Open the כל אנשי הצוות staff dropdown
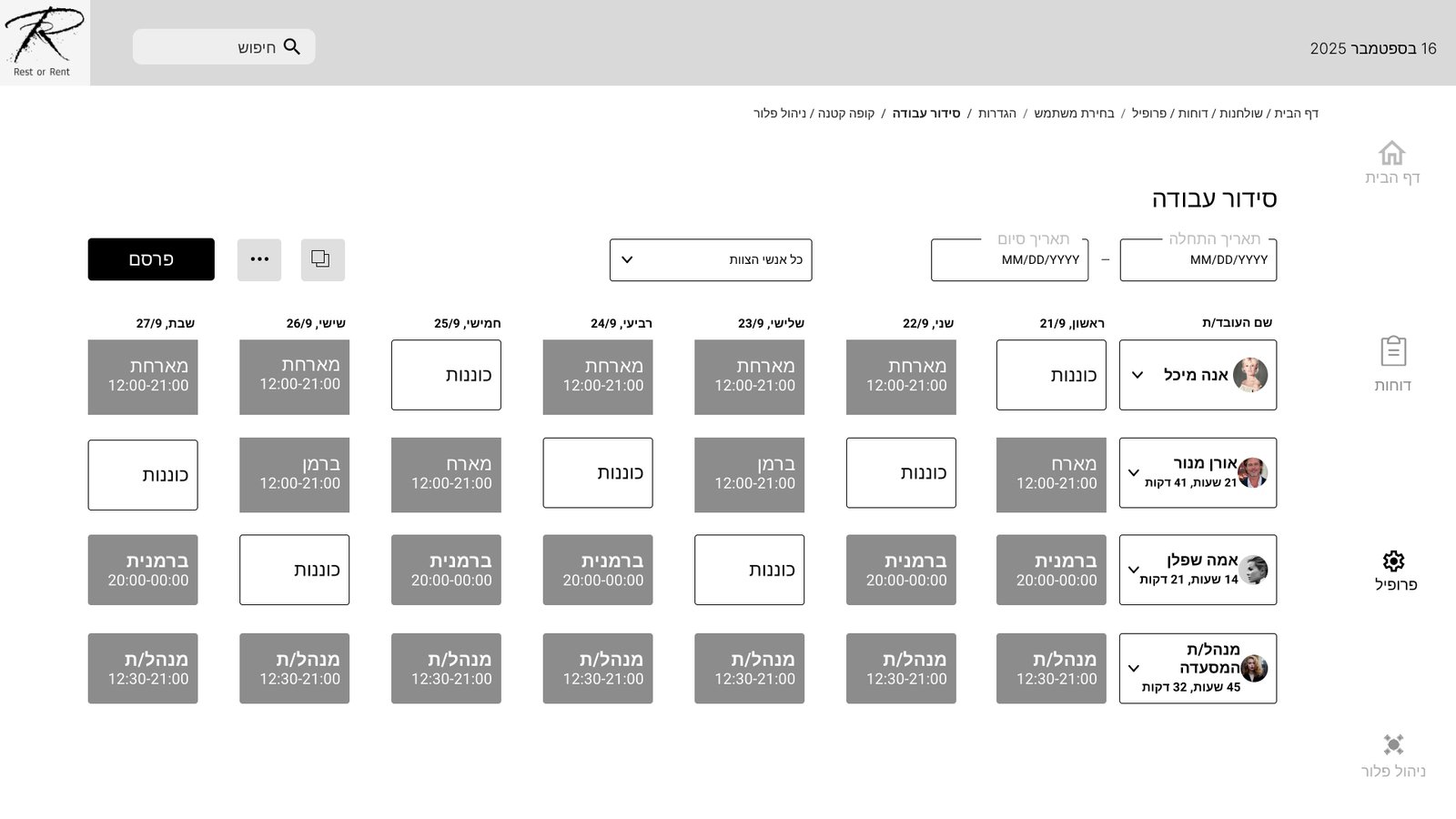The image size is (1456, 819). click(x=710, y=260)
